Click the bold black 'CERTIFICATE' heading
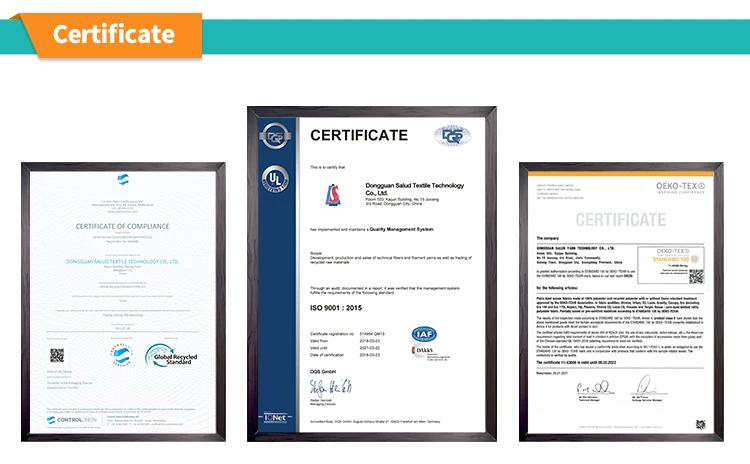750x464 pixels. [359, 135]
